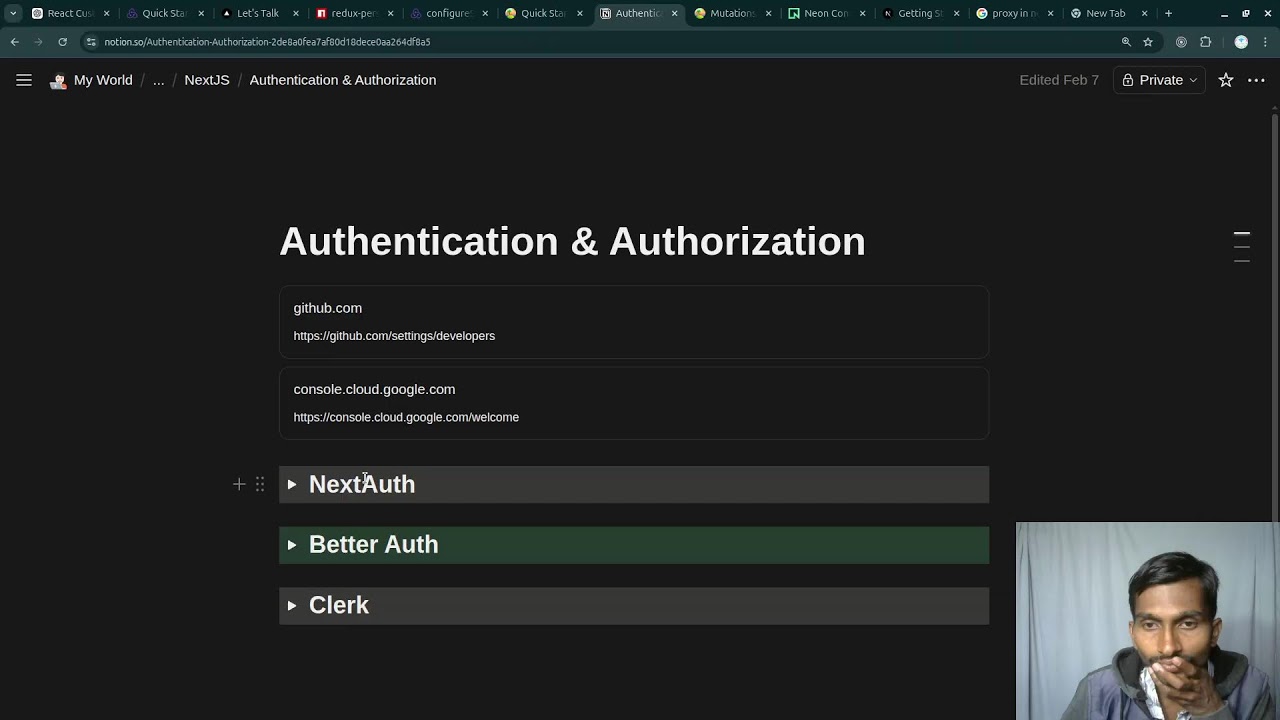Open the Notion sidebar hamburger menu
Image resolution: width=1280 pixels, height=720 pixels.
24,80
